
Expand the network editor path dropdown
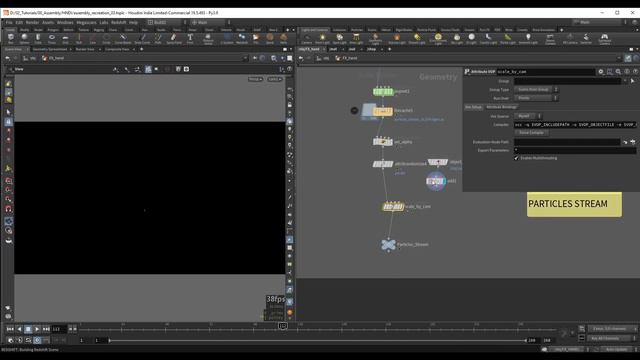click(x=618, y=58)
